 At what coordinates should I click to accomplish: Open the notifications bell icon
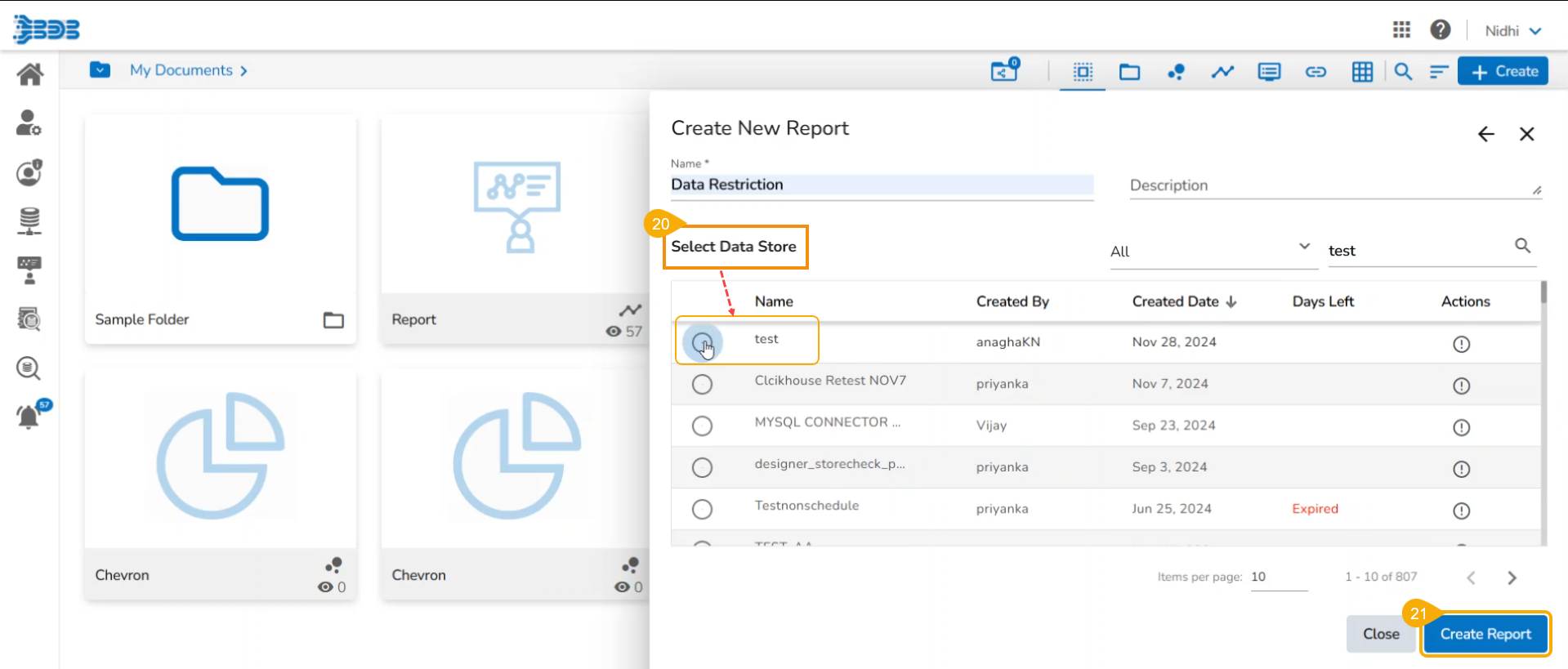click(x=29, y=417)
